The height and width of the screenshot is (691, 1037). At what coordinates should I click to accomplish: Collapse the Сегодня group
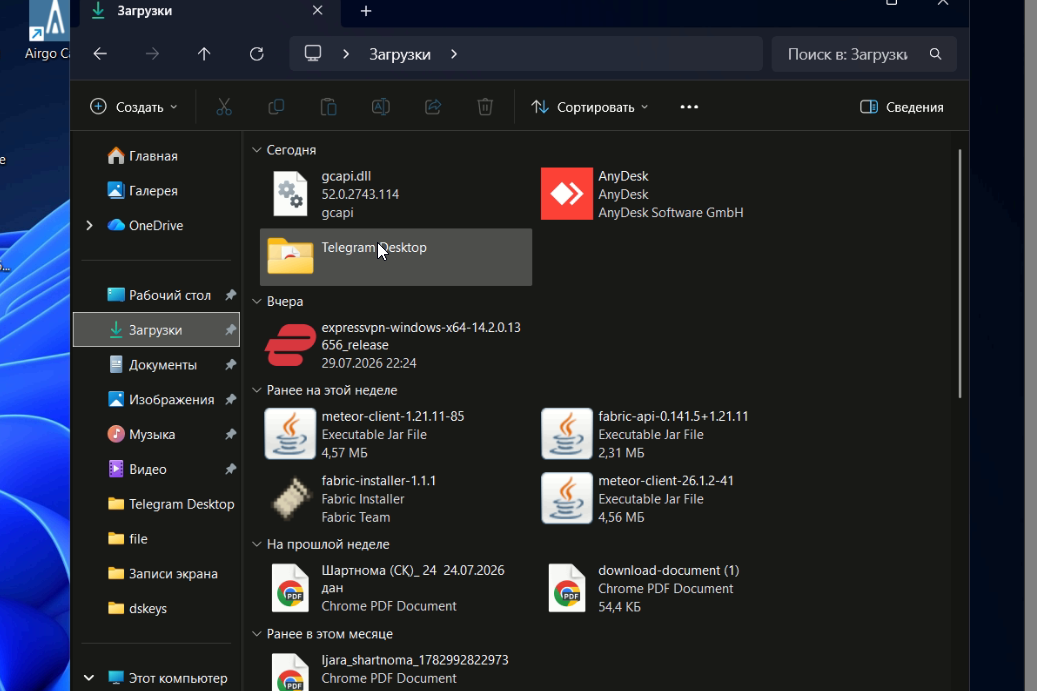pyautogui.click(x=257, y=150)
